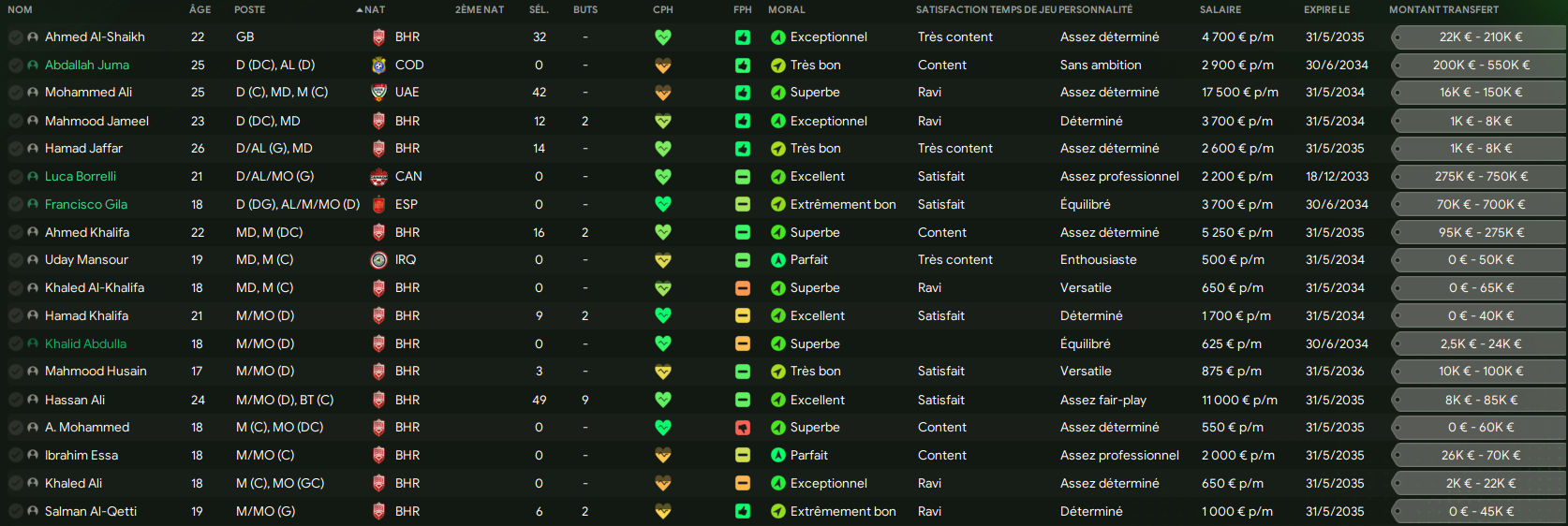Sort by the EXPIRE LE column header
The height and width of the screenshot is (526, 1568).
pos(1326,9)
